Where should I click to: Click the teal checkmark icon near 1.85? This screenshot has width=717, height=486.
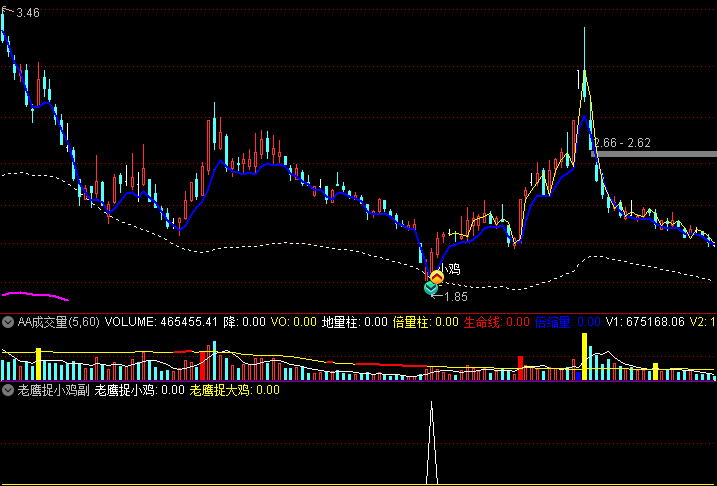point(431,288)
